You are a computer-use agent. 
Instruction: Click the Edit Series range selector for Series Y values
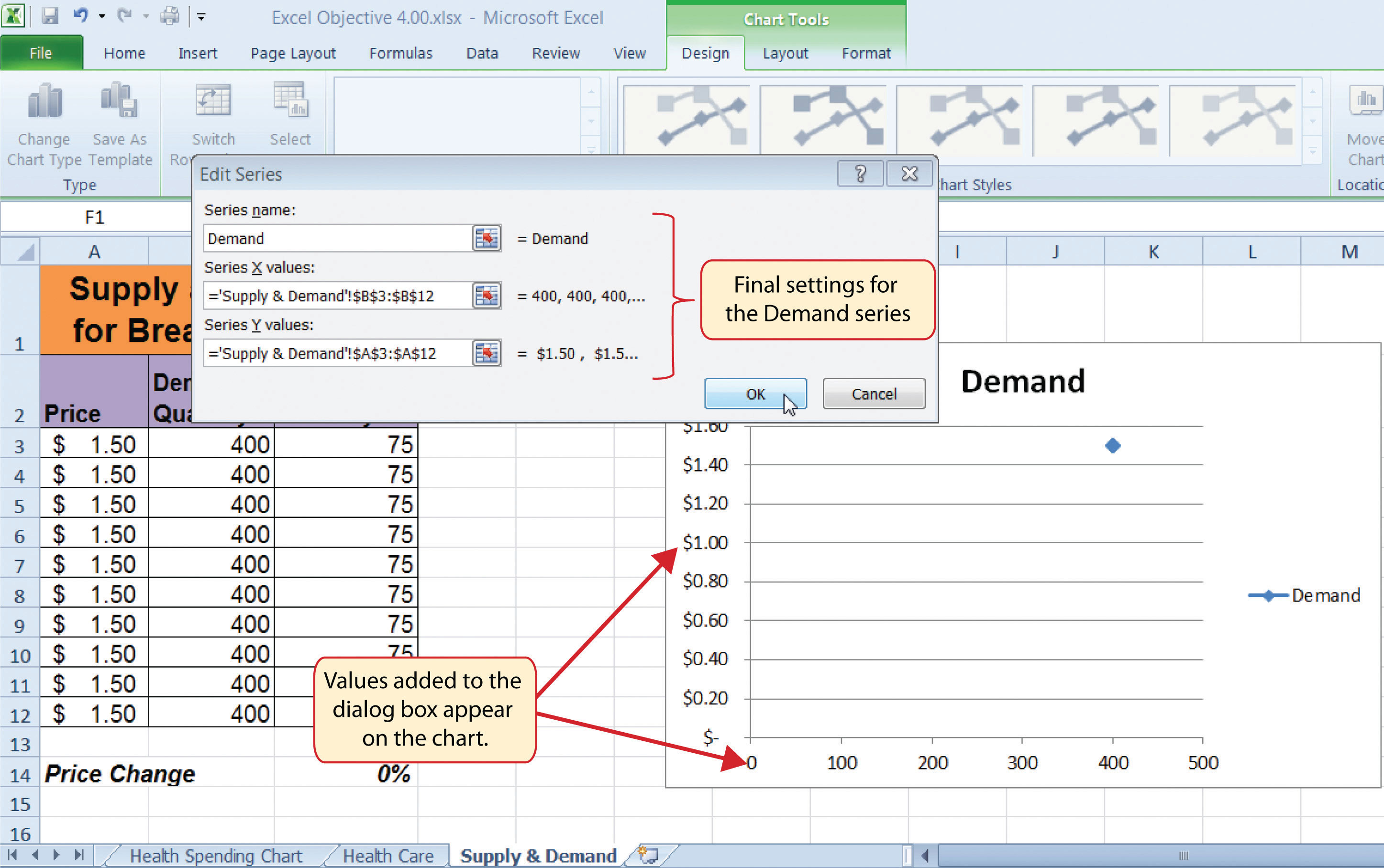pos(487,353)
